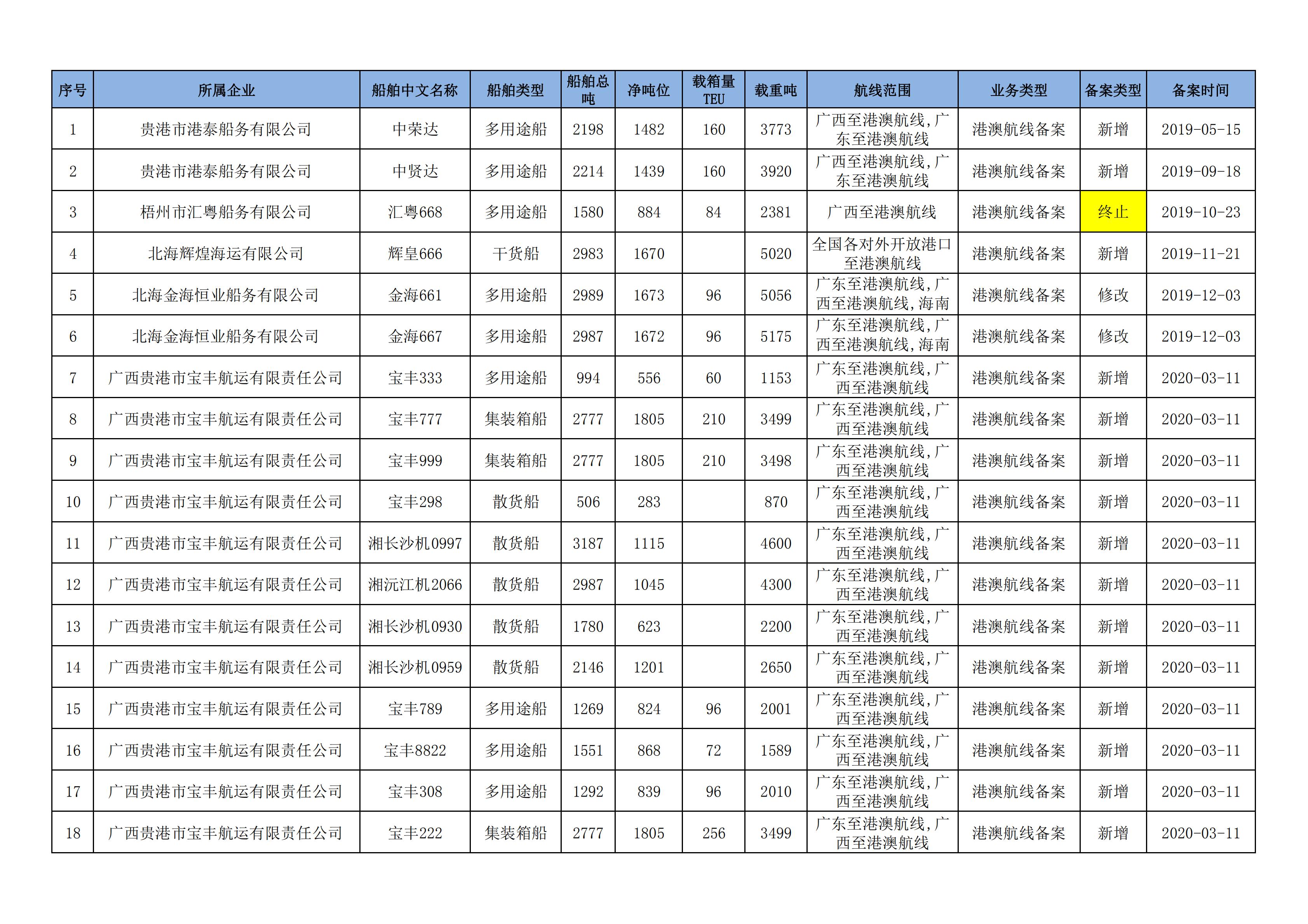Click company 梧州市汇粤船务有限公司

pos(226,212)
